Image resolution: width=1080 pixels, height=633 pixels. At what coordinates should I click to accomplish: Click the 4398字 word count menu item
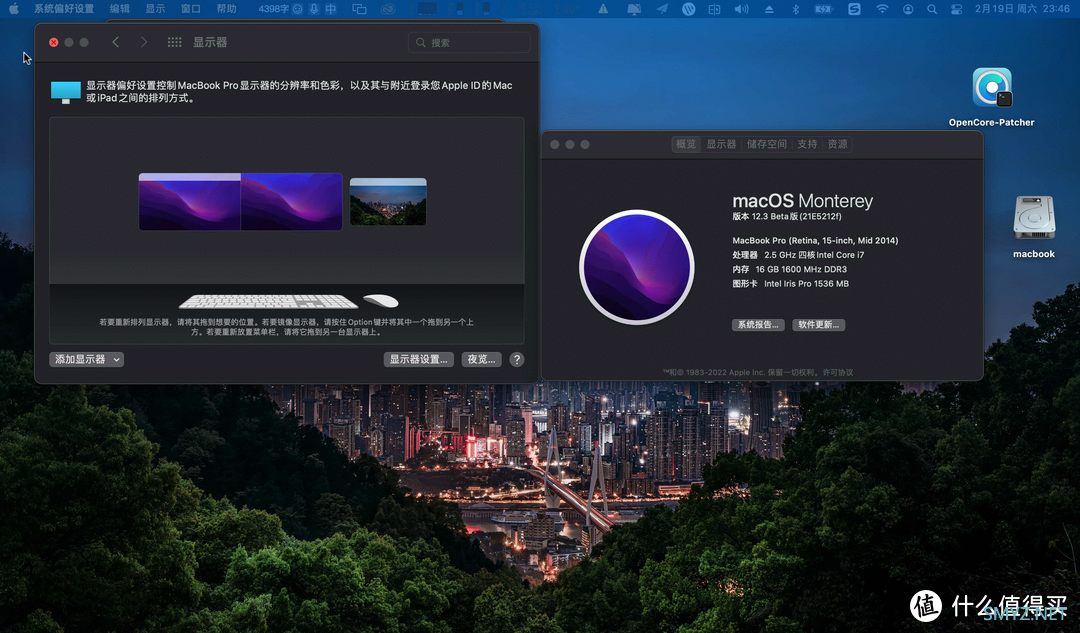[273, 9]
